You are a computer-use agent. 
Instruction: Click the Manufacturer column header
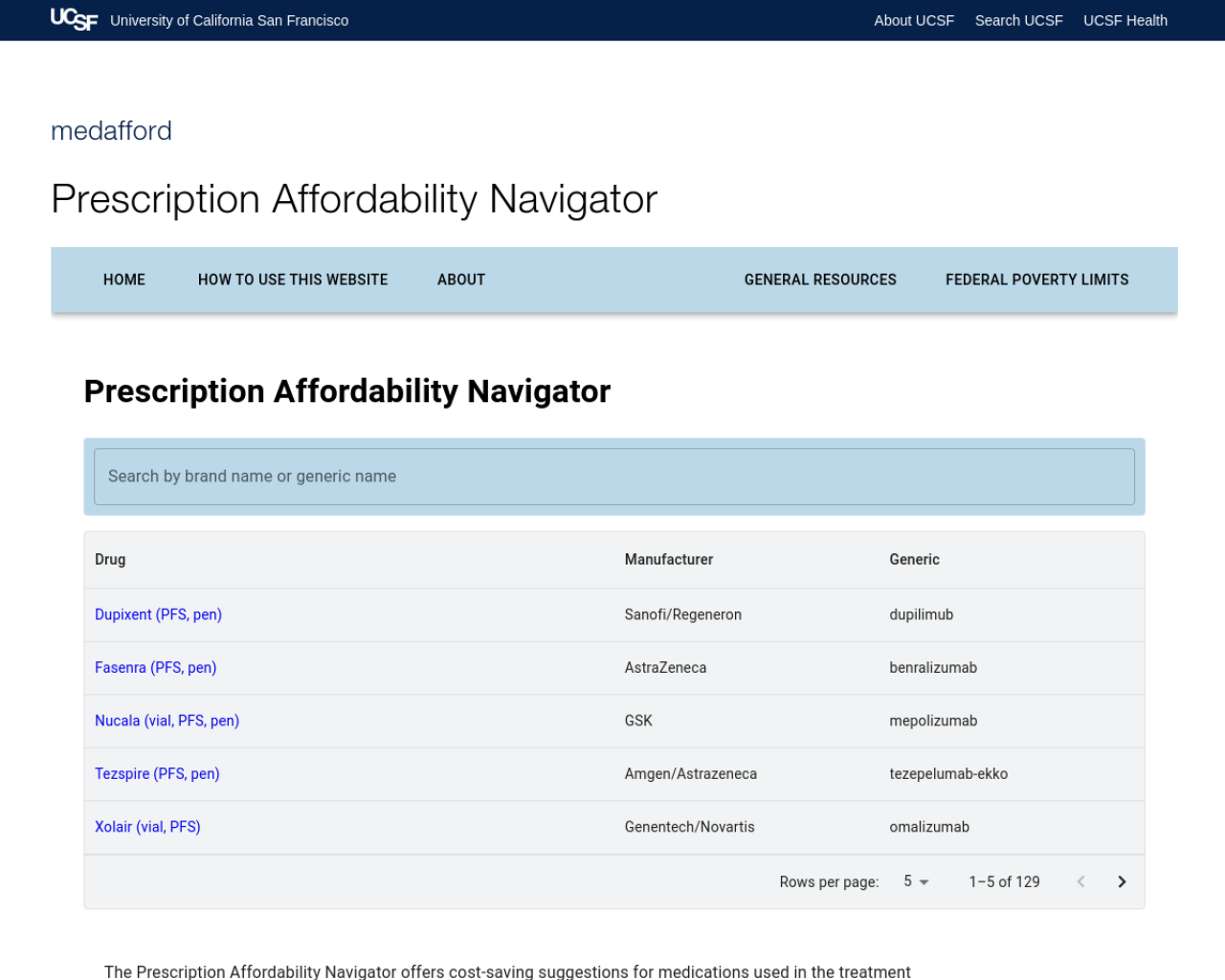coord(669,559)
